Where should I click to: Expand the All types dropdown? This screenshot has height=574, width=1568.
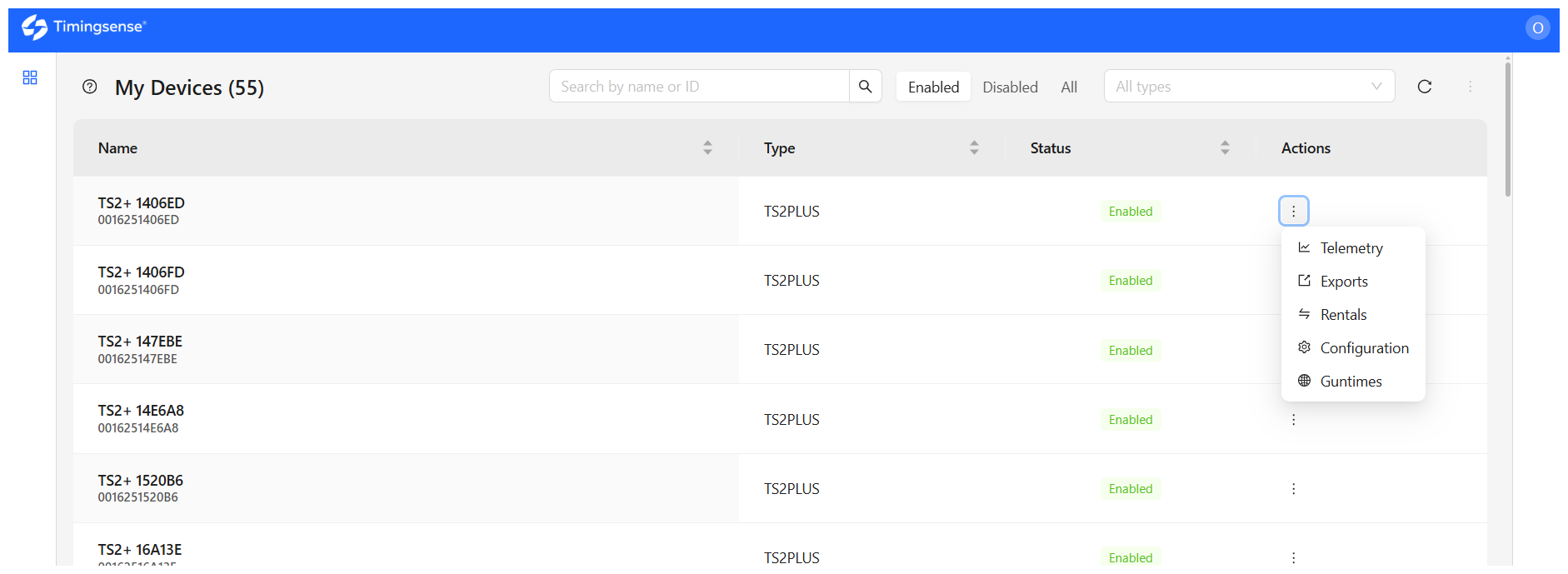tap(1249, 86)
